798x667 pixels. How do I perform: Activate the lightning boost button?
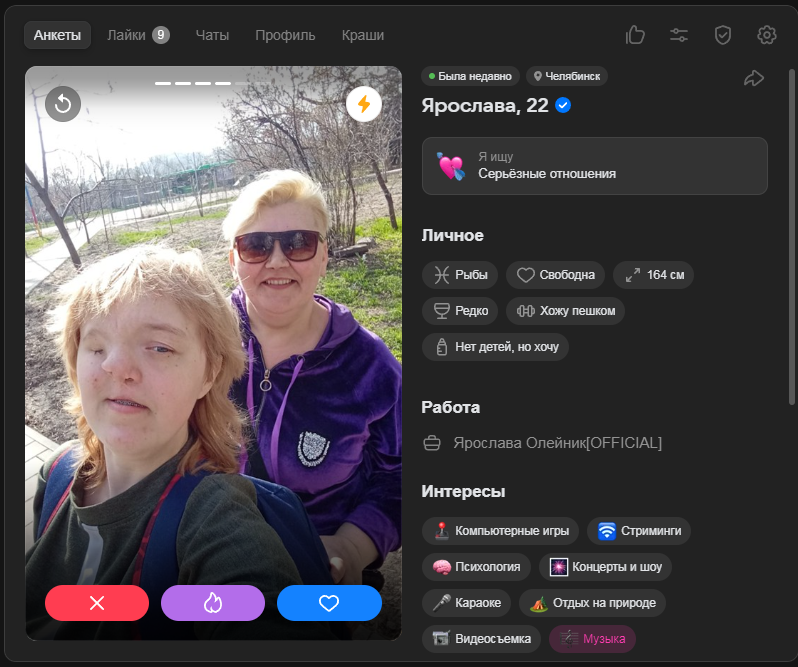click(364, 104)
